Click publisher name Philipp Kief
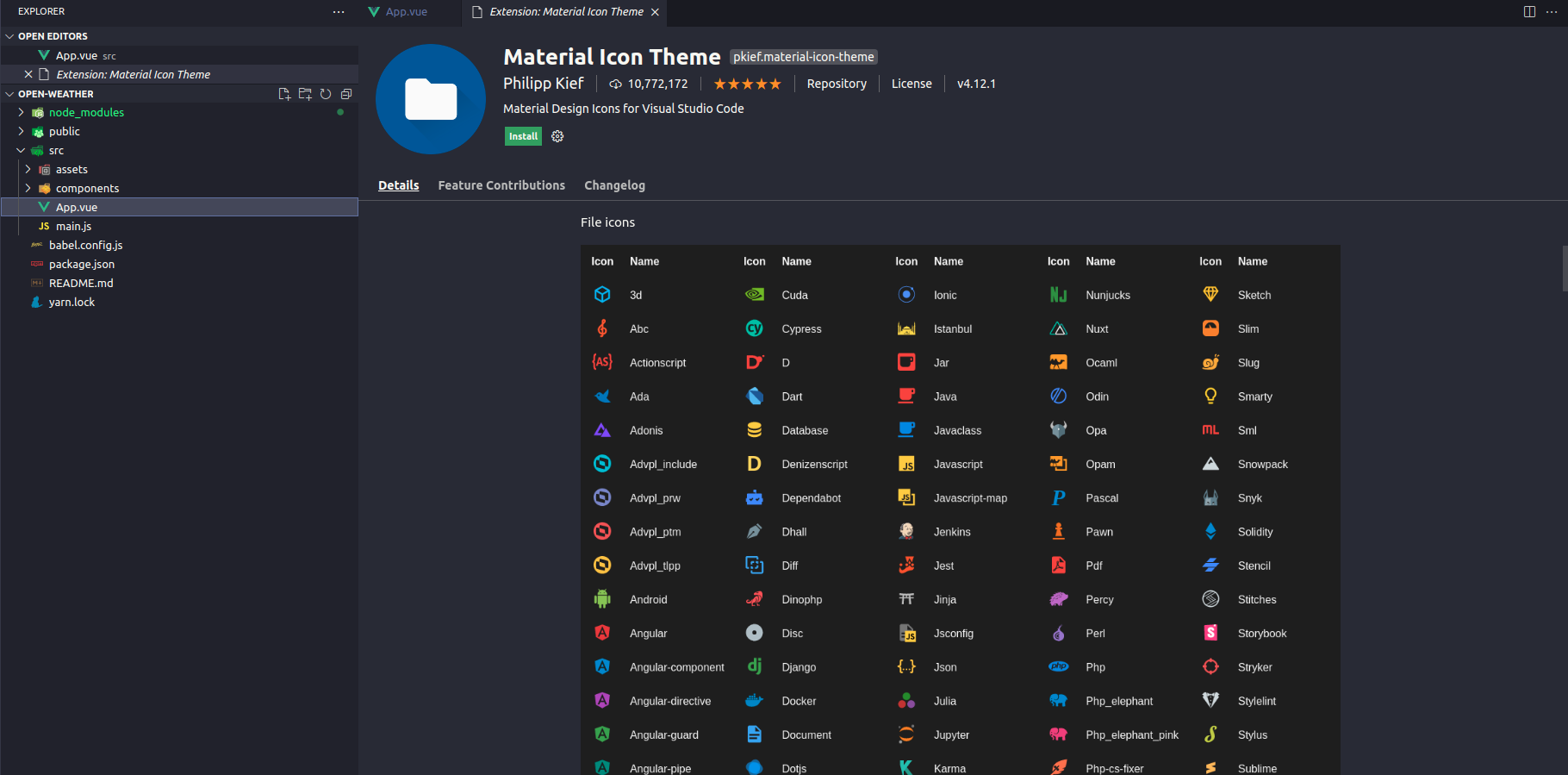 [x=544, y=83]
